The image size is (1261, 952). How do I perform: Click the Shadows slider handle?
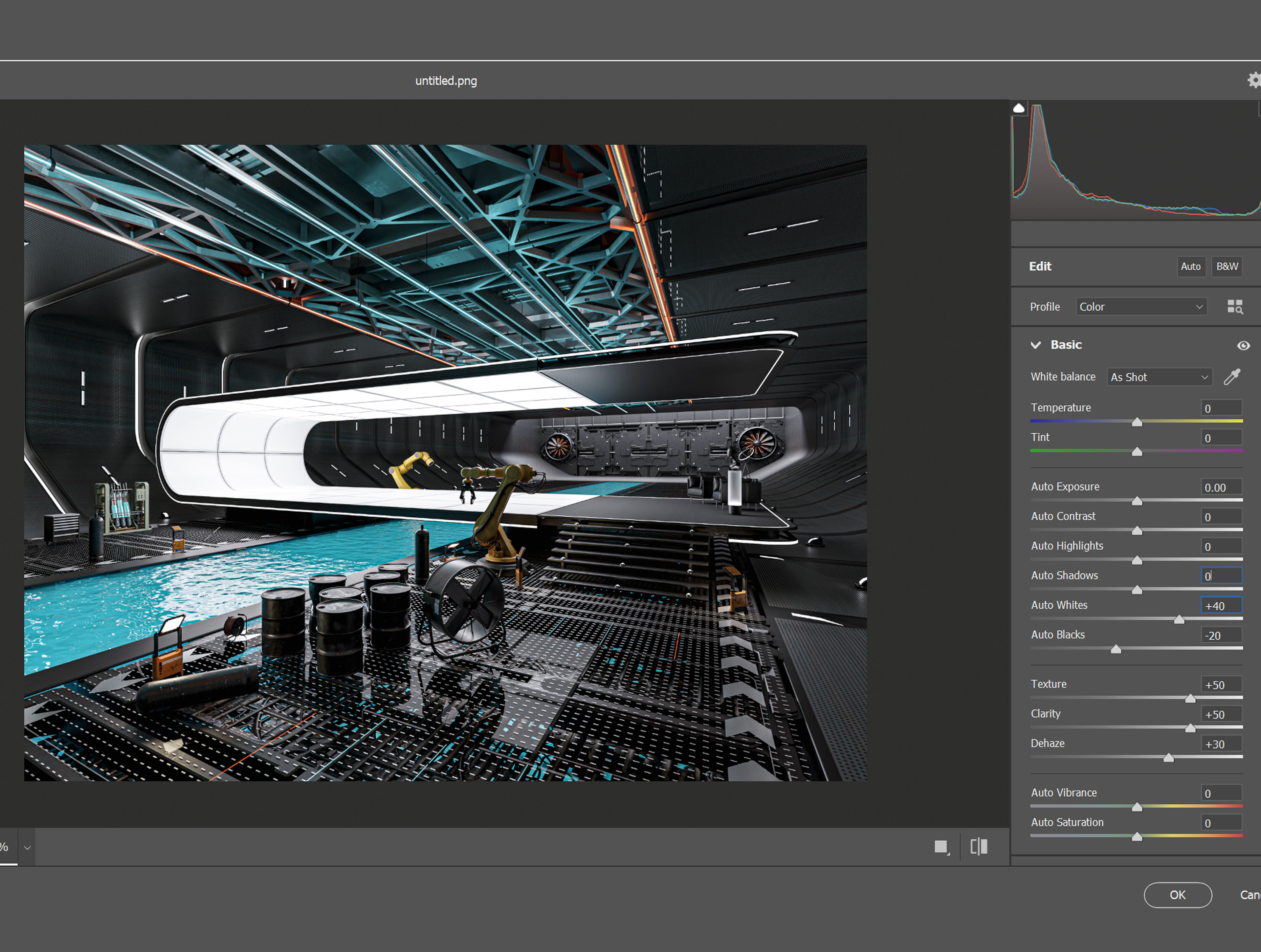click(x=1137, y=590)
